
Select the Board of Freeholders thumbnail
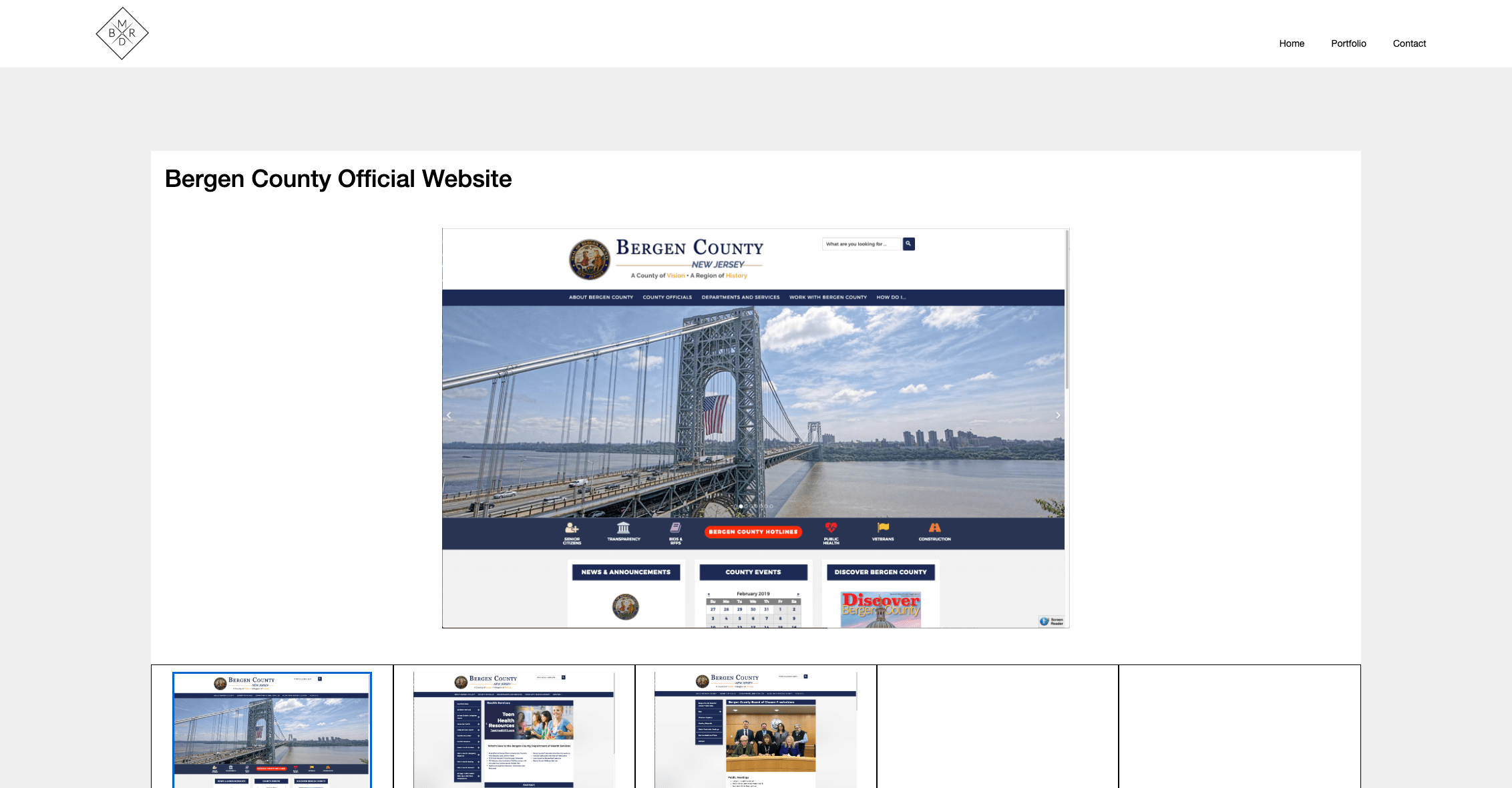point(755,729)
